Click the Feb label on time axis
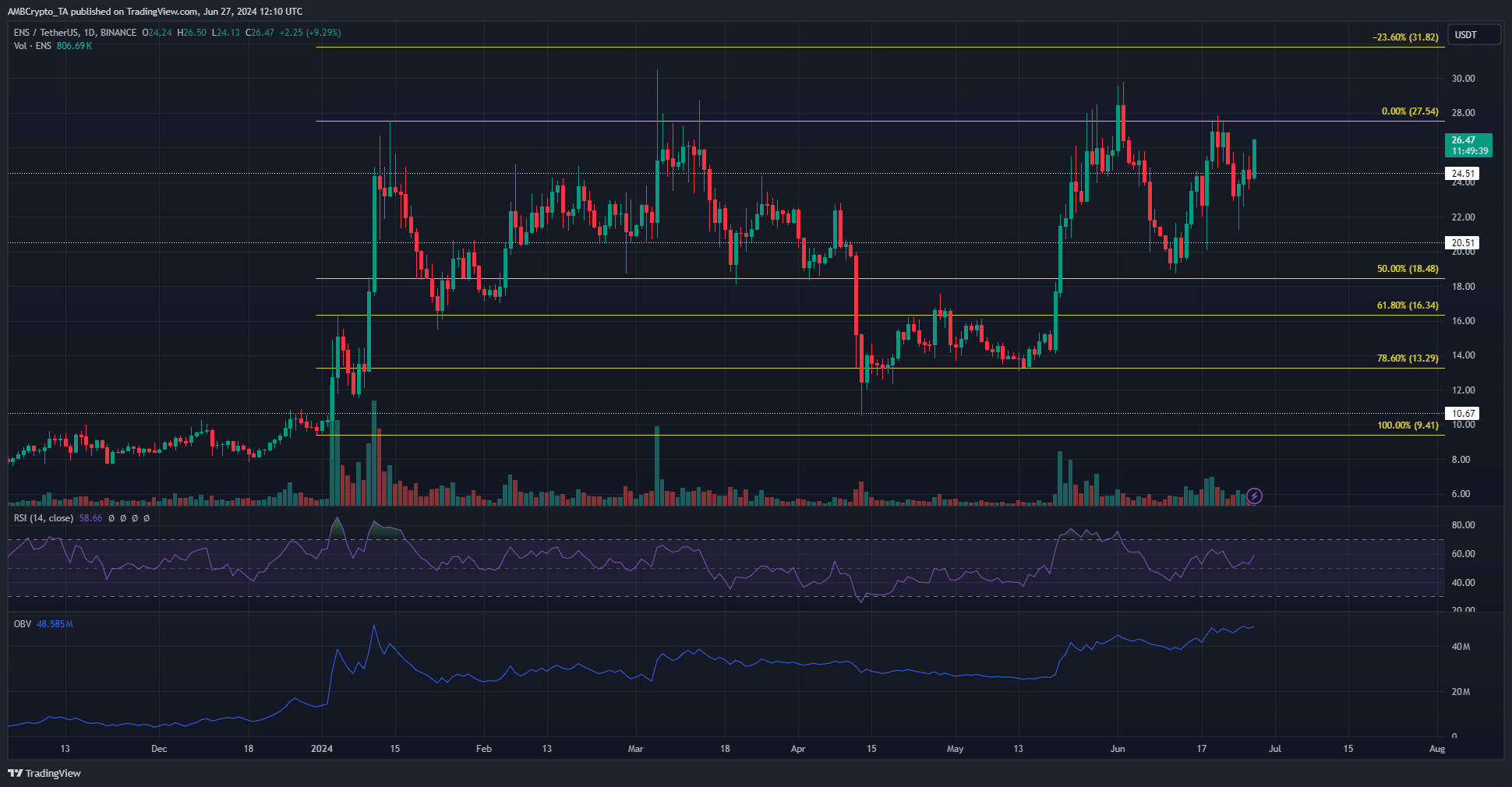1512x787 pixels. [x=484, y=749]
